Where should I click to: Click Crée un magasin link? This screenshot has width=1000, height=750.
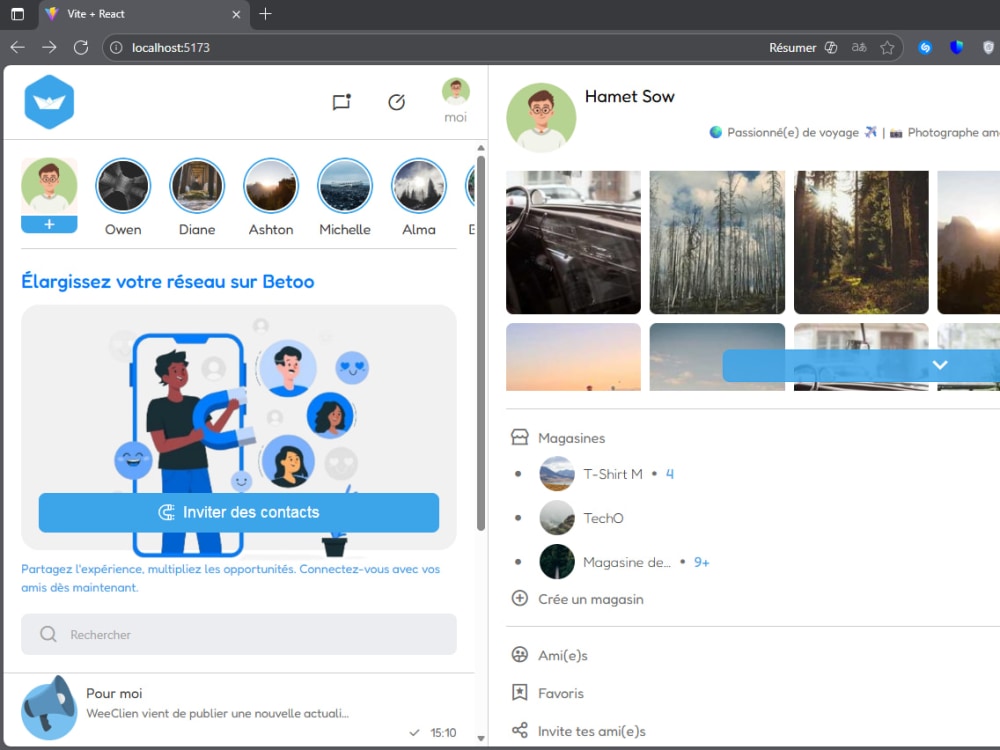pyautogui.click(x=591, y=599)
